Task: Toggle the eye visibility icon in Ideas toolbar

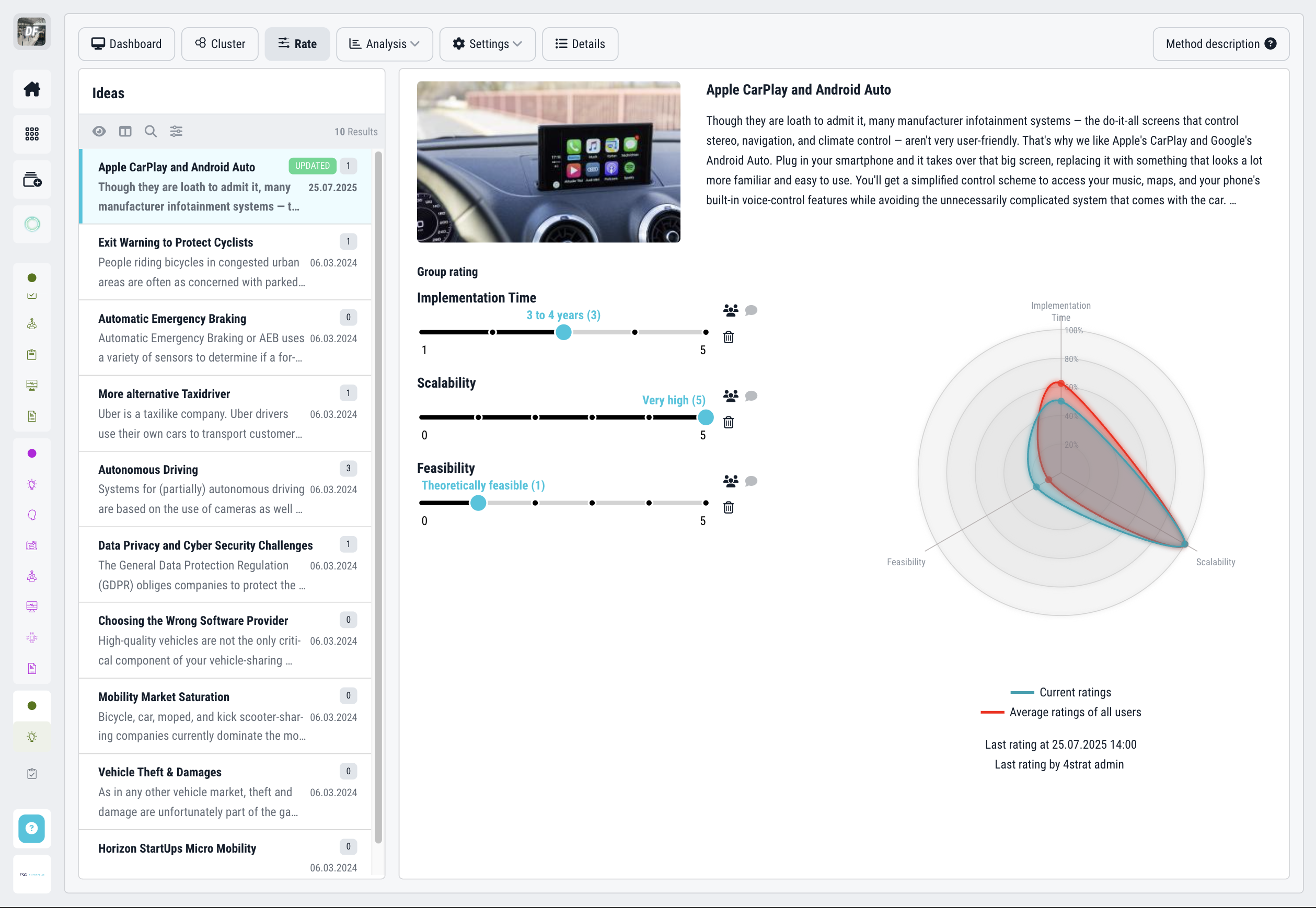Action: pyautogui.click(x=99, y=132)
